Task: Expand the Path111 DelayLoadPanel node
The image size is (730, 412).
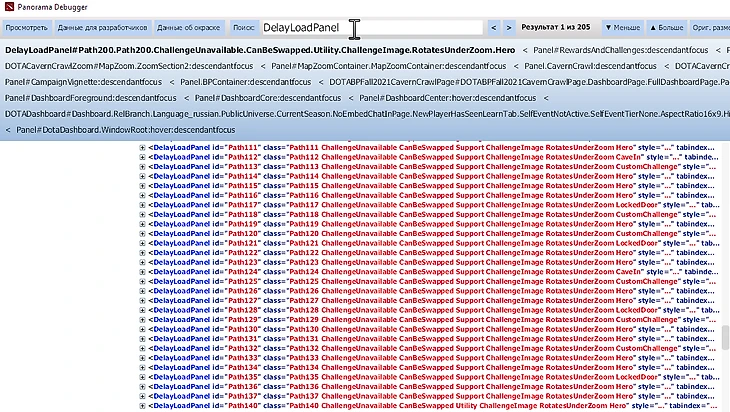Action: click(x=142, y=148)
